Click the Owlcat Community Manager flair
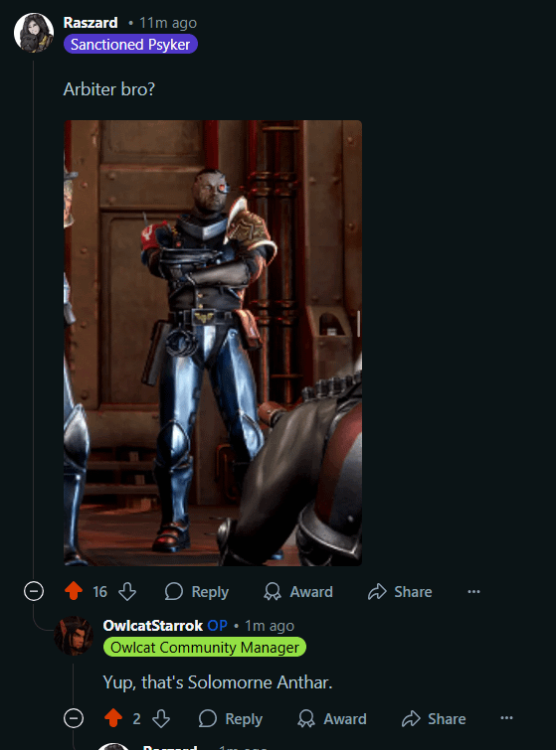 tap(205, 647)
